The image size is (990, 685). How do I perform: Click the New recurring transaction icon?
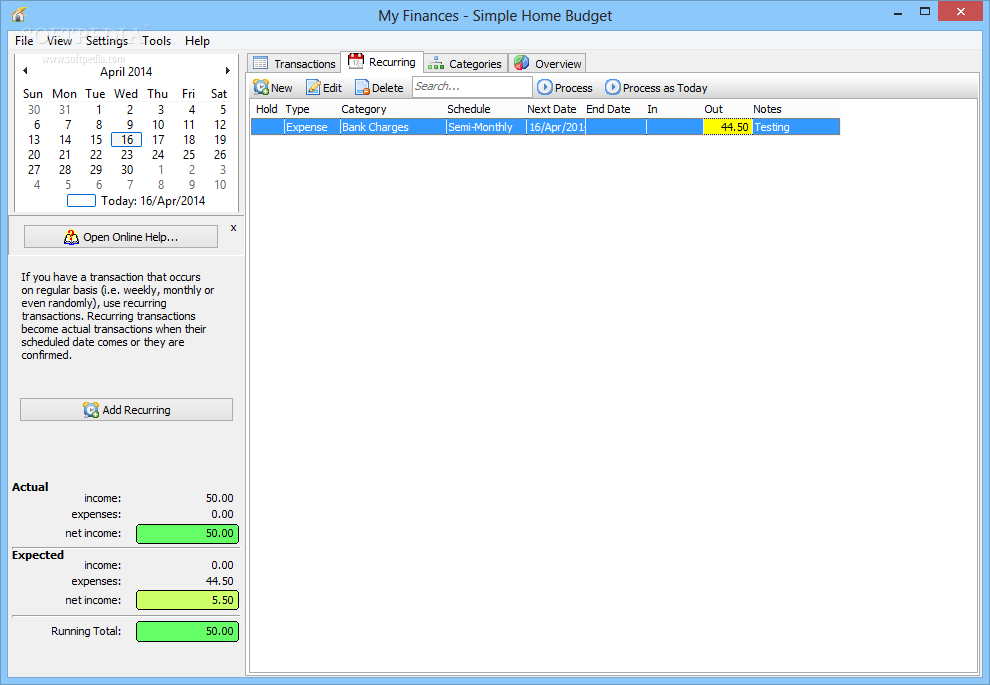[261, 87]
